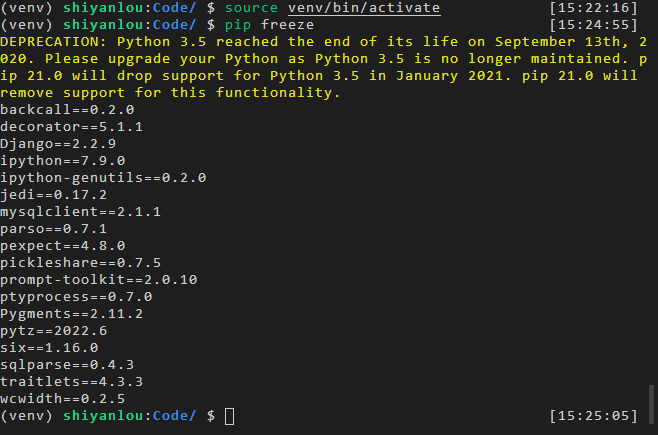Click the Pygments==2.11.2 package line
This screenshot has height=435, width=658.
tap(72, 313)
